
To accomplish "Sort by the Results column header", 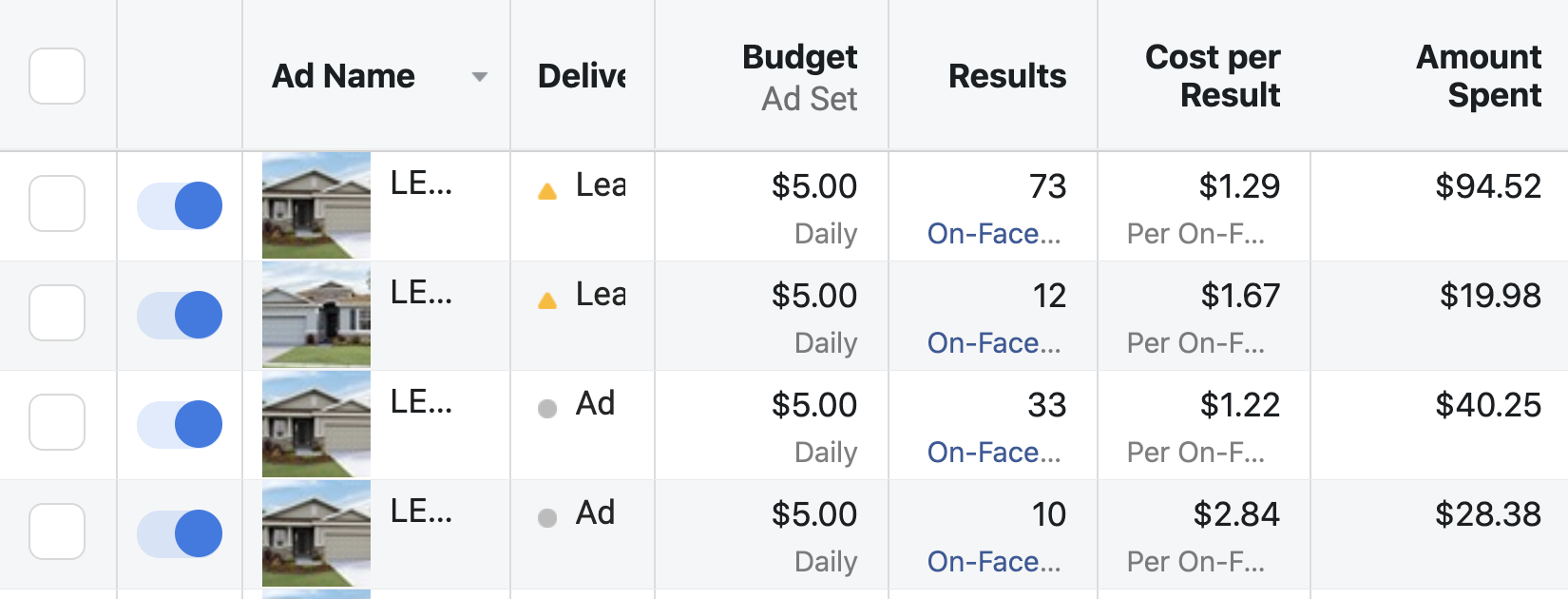I will 1006,76.
